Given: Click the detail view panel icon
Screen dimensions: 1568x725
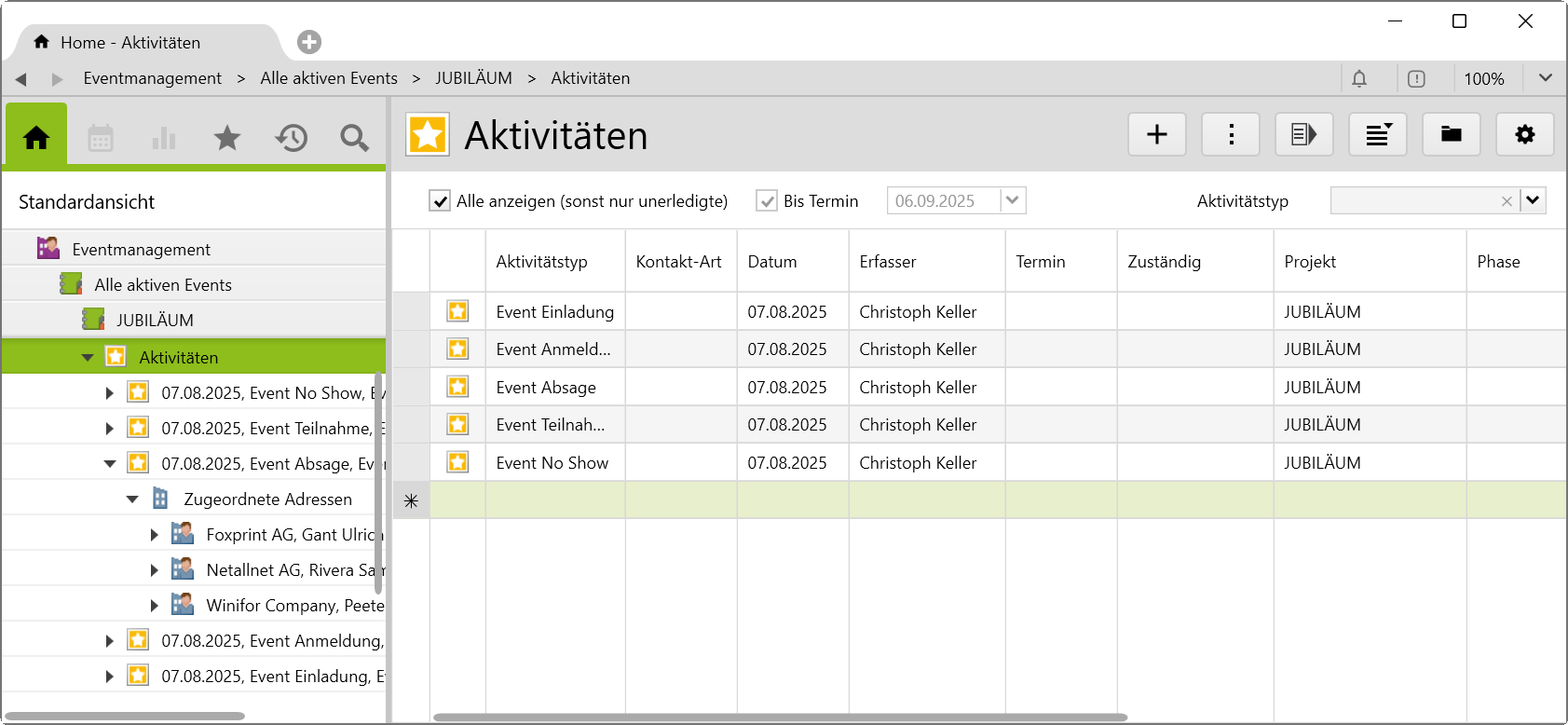Looking at the screenshot, I should [1304, 134].
